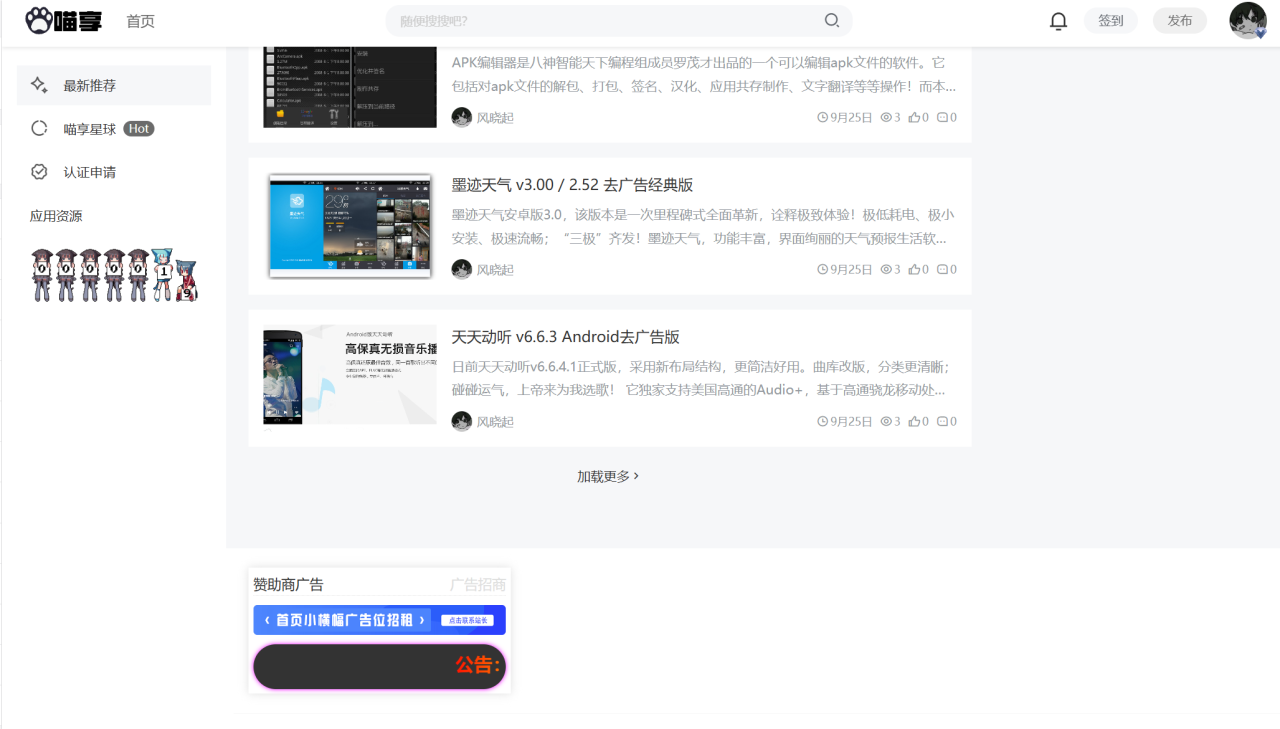Select 最新推荐 in sidebar
Screen dimensions: 1280x729
click(x=90, y=86)
